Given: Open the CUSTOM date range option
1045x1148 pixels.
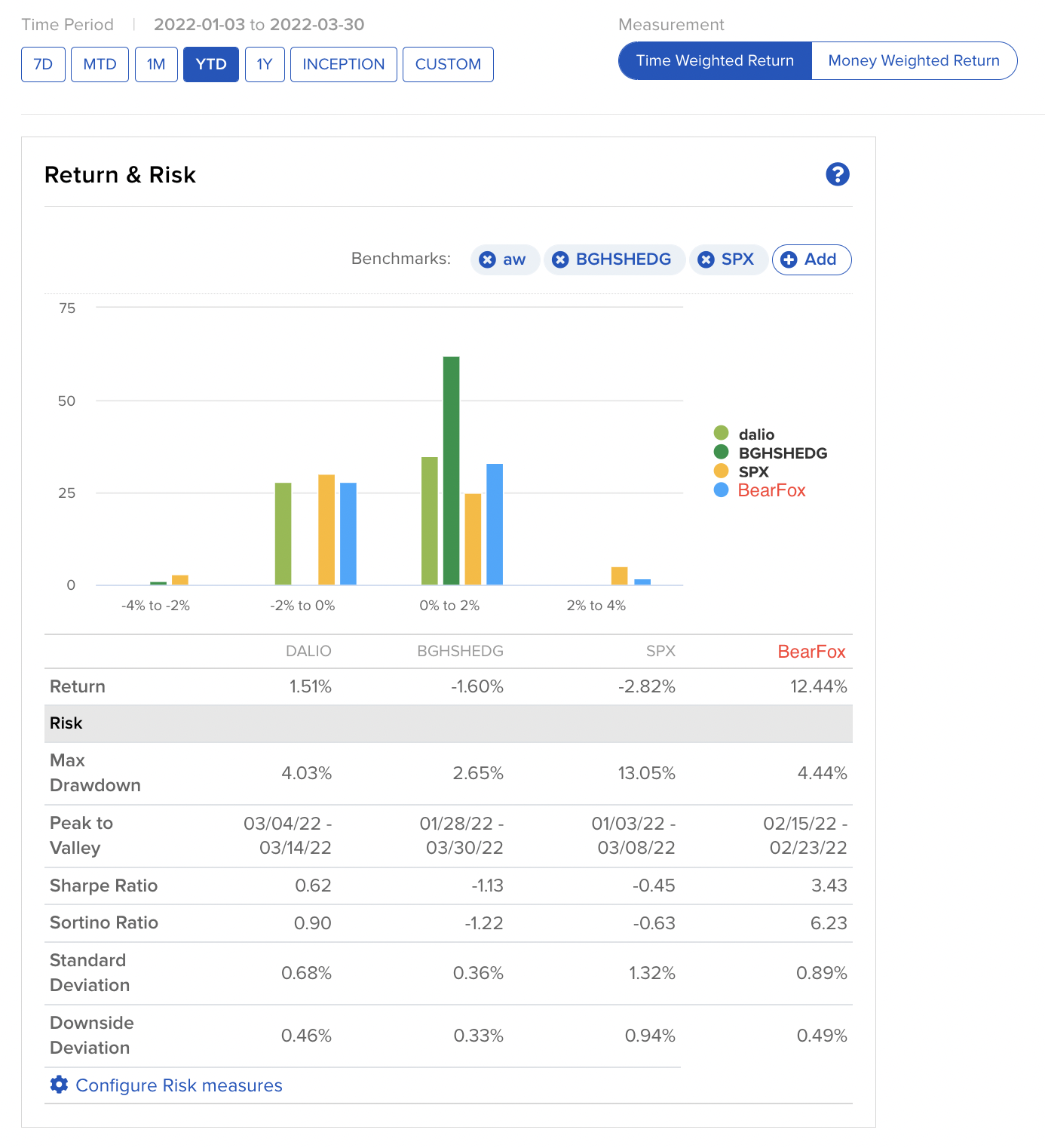Looking at the screenshot, I should [448, 64].
